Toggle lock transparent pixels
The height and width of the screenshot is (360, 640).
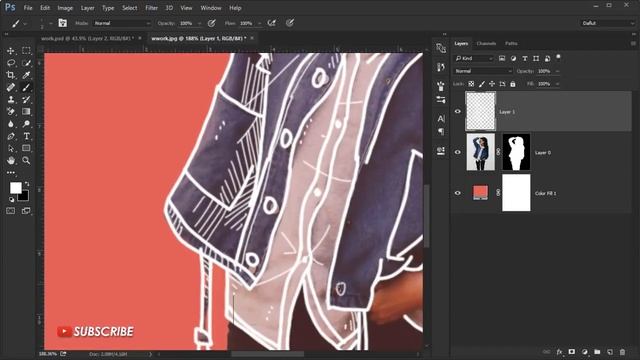click(x=471, y=84)
